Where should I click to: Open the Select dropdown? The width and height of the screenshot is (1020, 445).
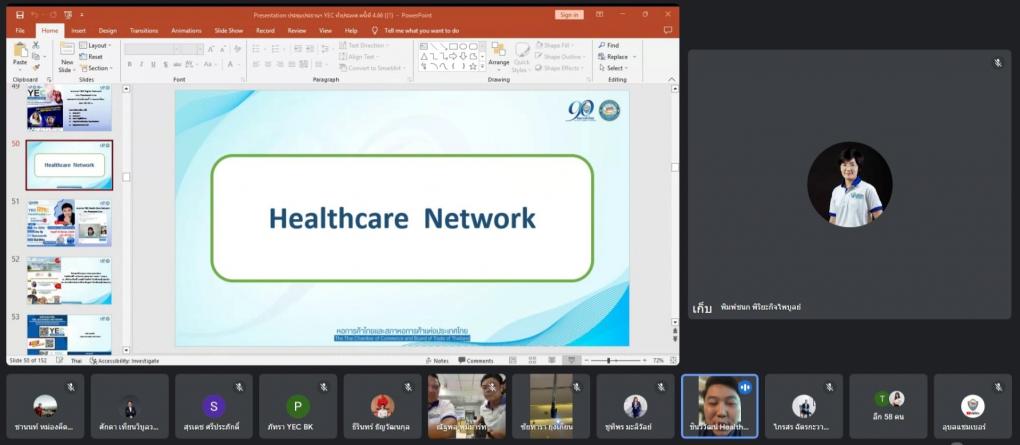pos(613,68)
